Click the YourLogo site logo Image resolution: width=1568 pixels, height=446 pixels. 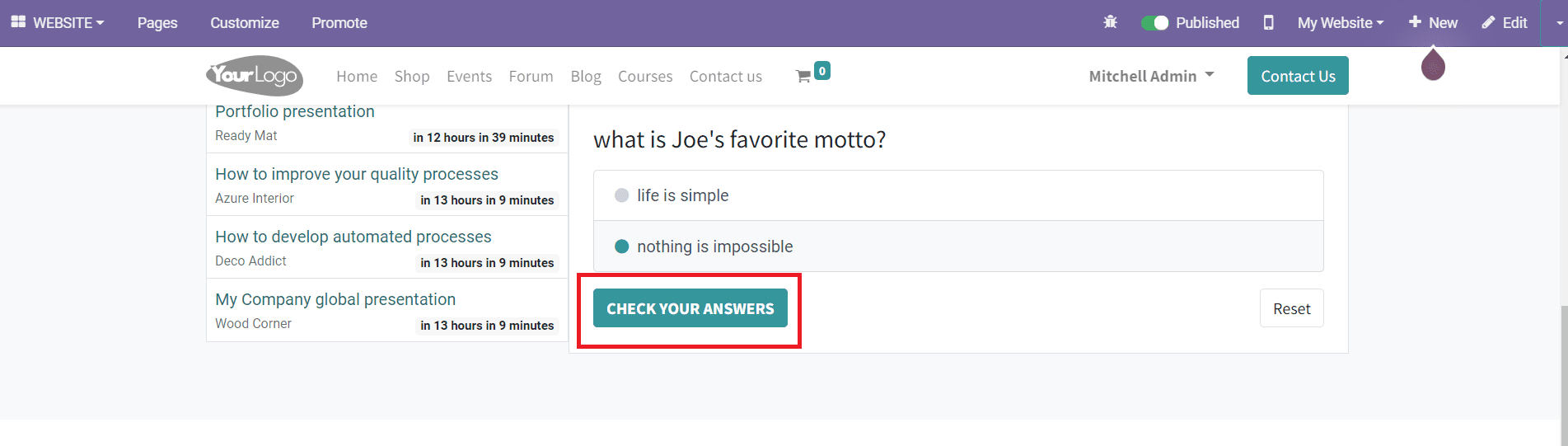pyautogui.click(x=255, y=76)
